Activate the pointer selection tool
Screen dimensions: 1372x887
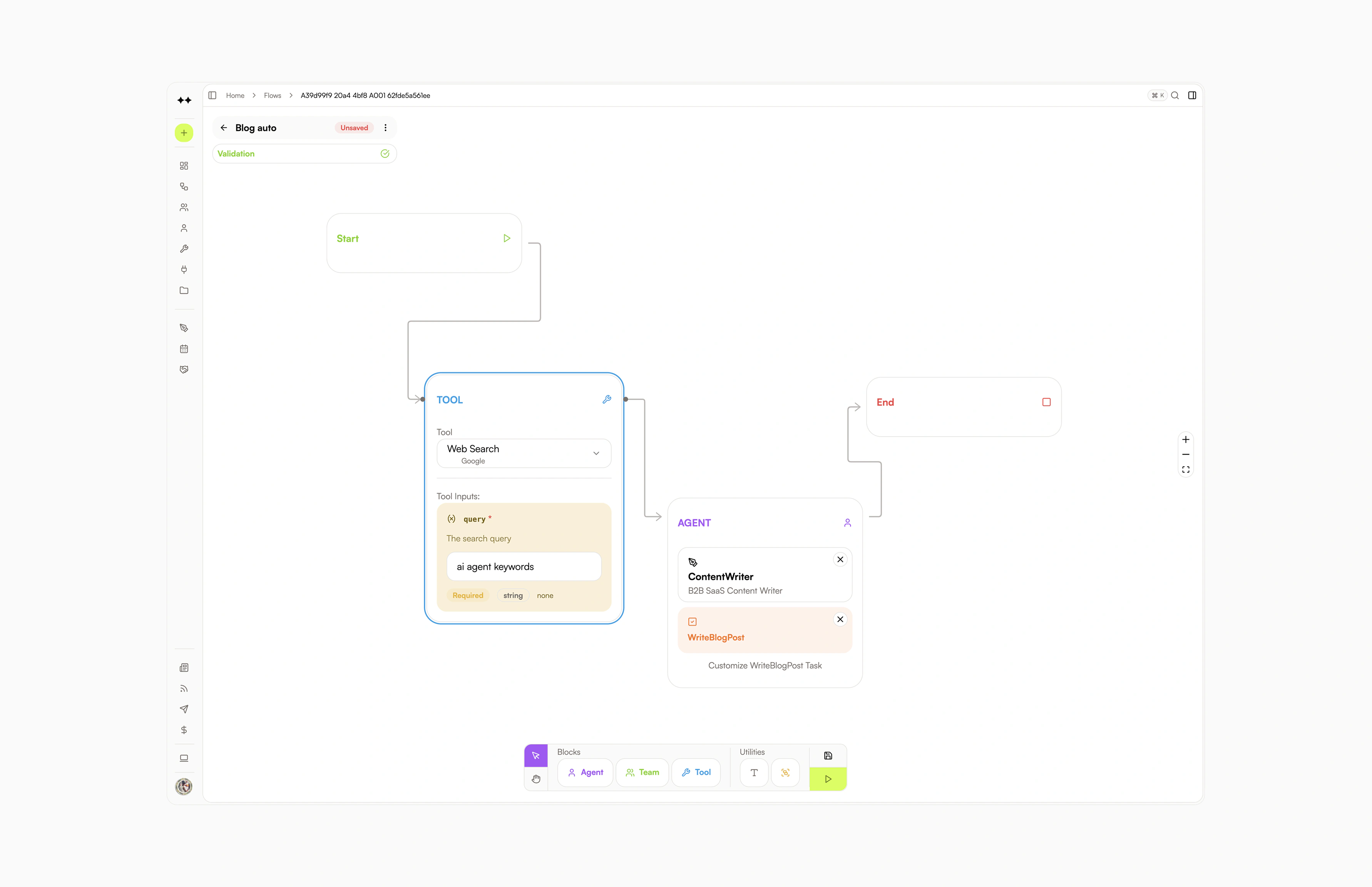(x=535, y=755)
